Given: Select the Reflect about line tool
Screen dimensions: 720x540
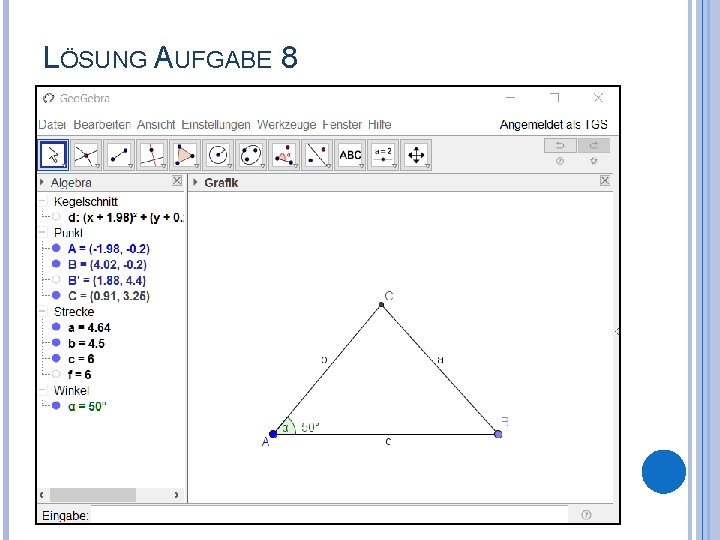Looking at the screenshot, I should 317,155.
